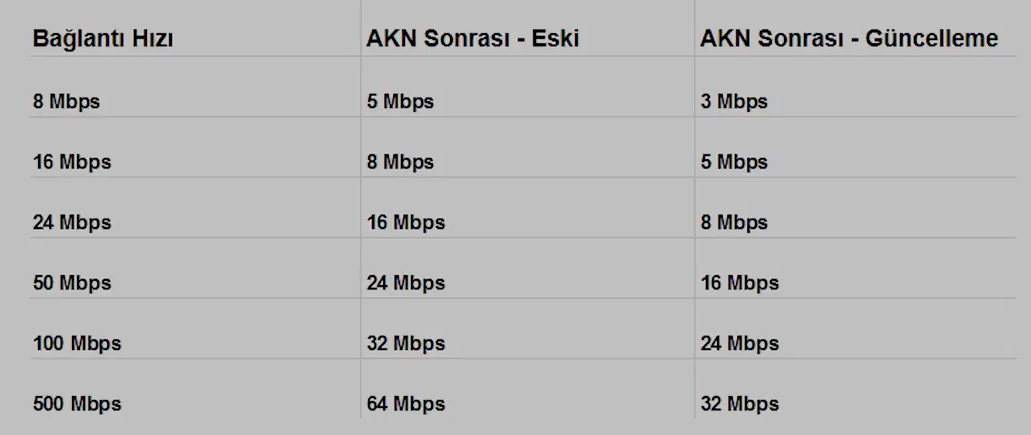This screenshot has width=1031, height=435.
Task: Select the 'AKN Sonrası - Eski' header
Action: click(473, 39)
